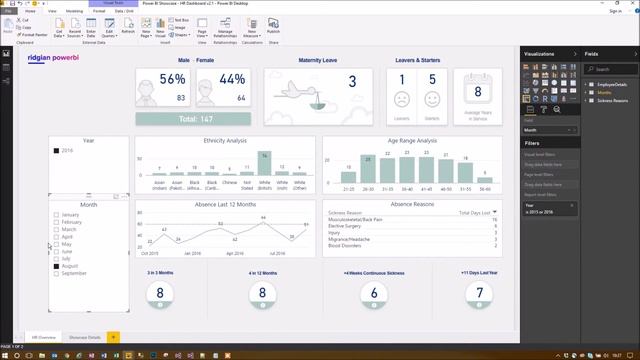This screenshot has width=640, height=360.
Task: Click the Fields search box
Action: pos(610,69)
